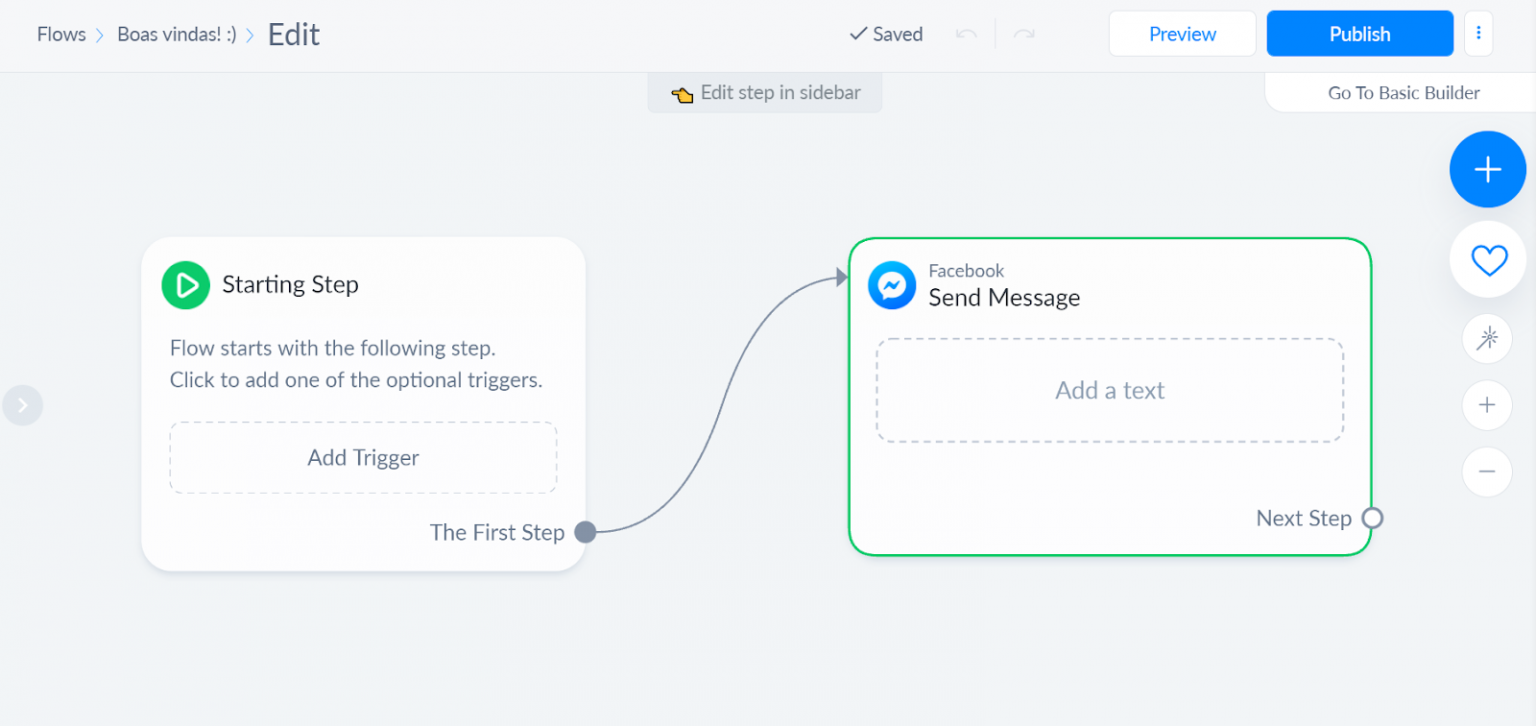Click the Add Trigger box
Screen dimensions: 1536x726
click(363, 458)
